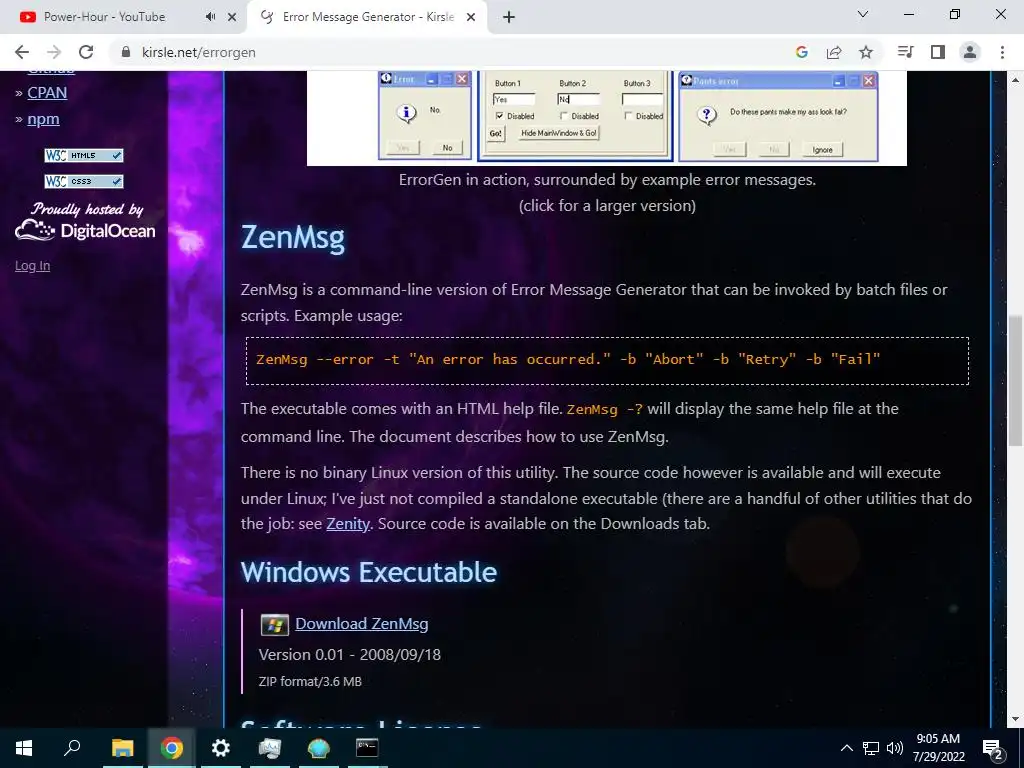Image resolution: width=1024 pixels, height=768 pixels.
Task: Click the Download ZenMsg link
Action: pyautogui.click(x=362, y=624)
